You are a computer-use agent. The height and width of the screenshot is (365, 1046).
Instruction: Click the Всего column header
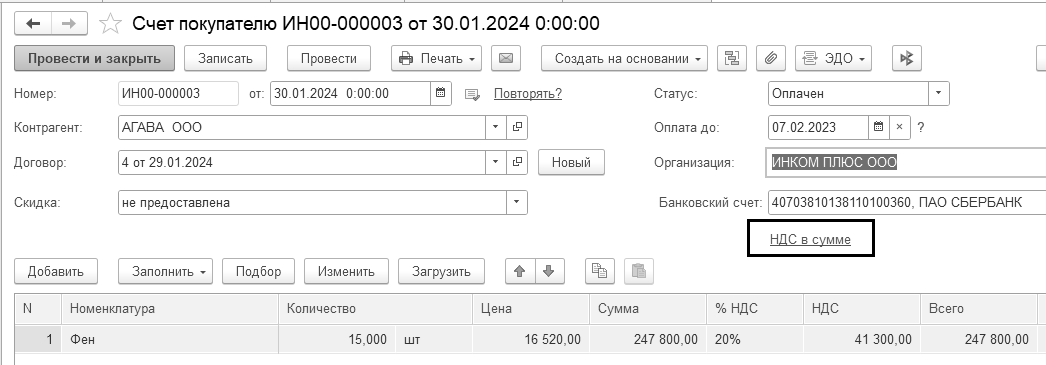point(979,308)
